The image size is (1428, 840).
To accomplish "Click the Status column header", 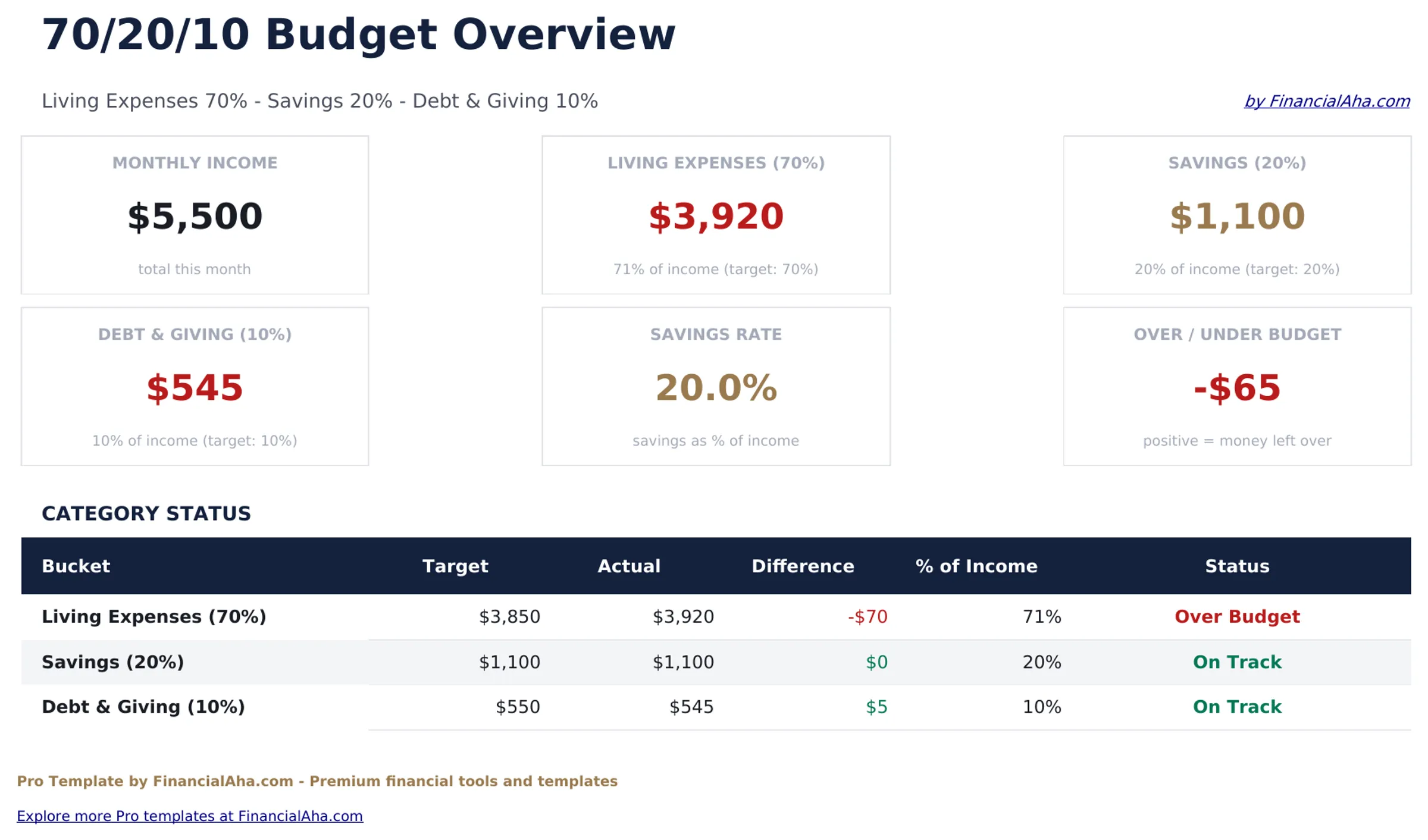I will 1236,566.
